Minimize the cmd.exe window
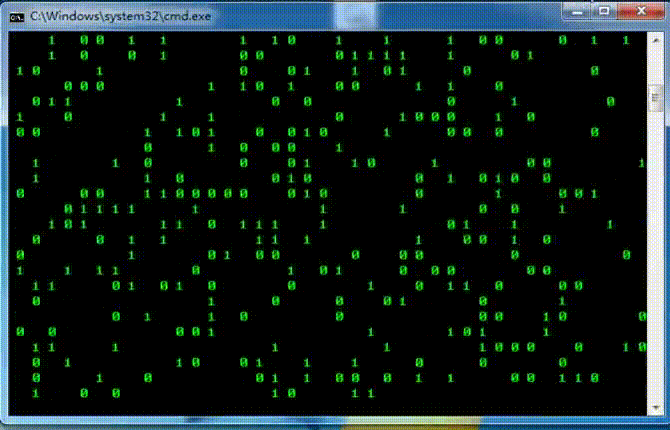 pos(577,11)
